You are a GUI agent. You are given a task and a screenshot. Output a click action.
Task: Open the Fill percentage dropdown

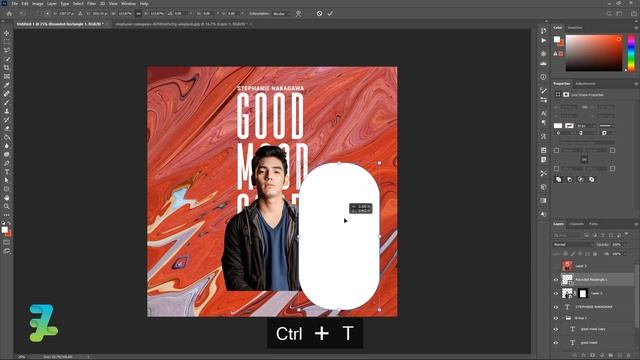(x=625, y=254)
